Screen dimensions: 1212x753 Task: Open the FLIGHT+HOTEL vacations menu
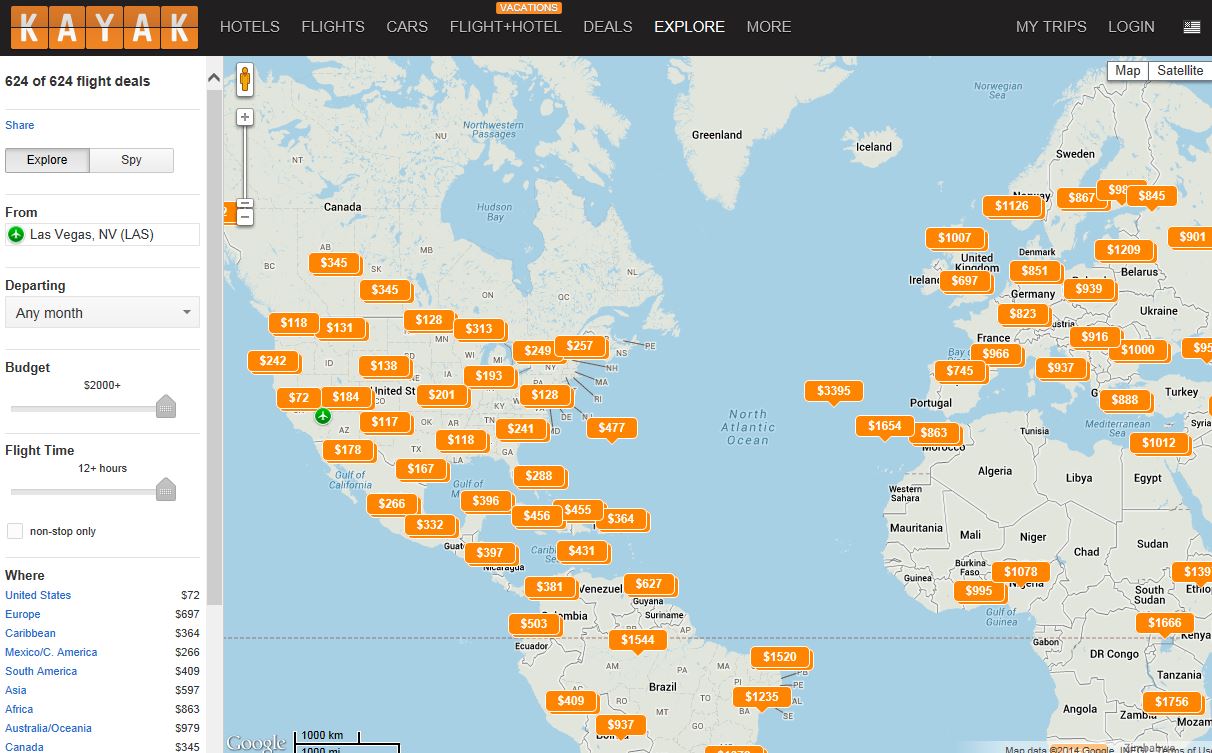(506, 27)
